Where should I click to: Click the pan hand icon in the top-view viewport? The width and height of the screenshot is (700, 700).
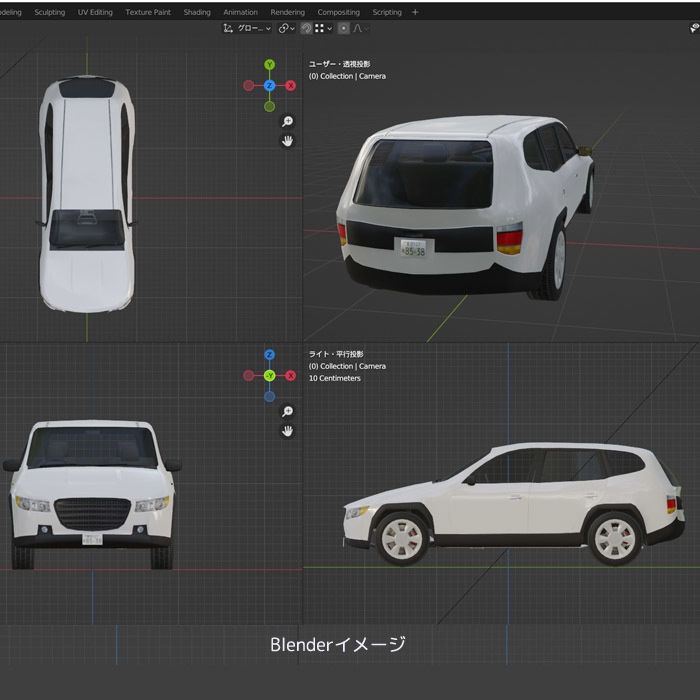288,141
